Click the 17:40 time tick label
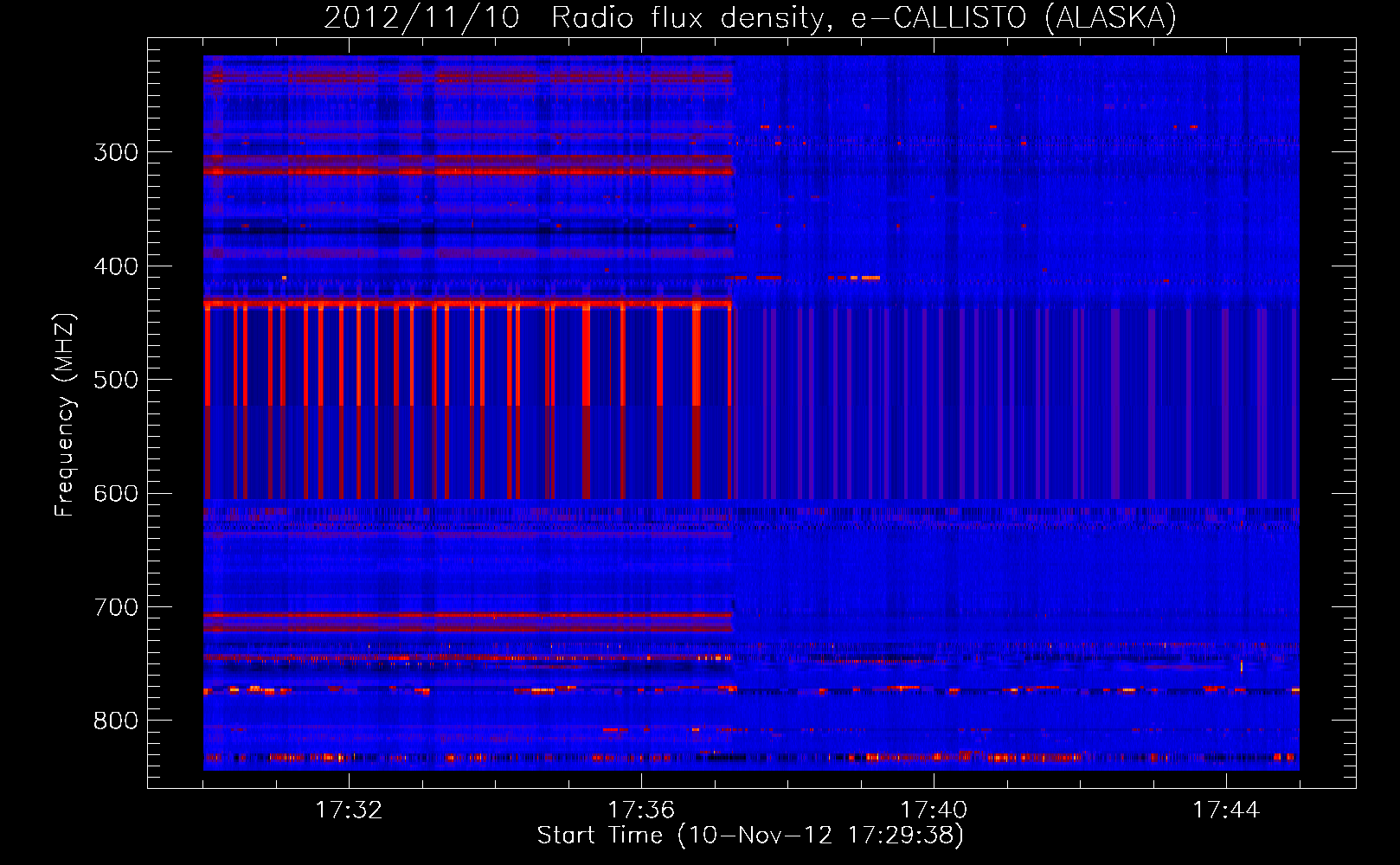Image resolution: width=1400 pixels, height=865 pixels. pyautogui.click(x=934, y=811)
